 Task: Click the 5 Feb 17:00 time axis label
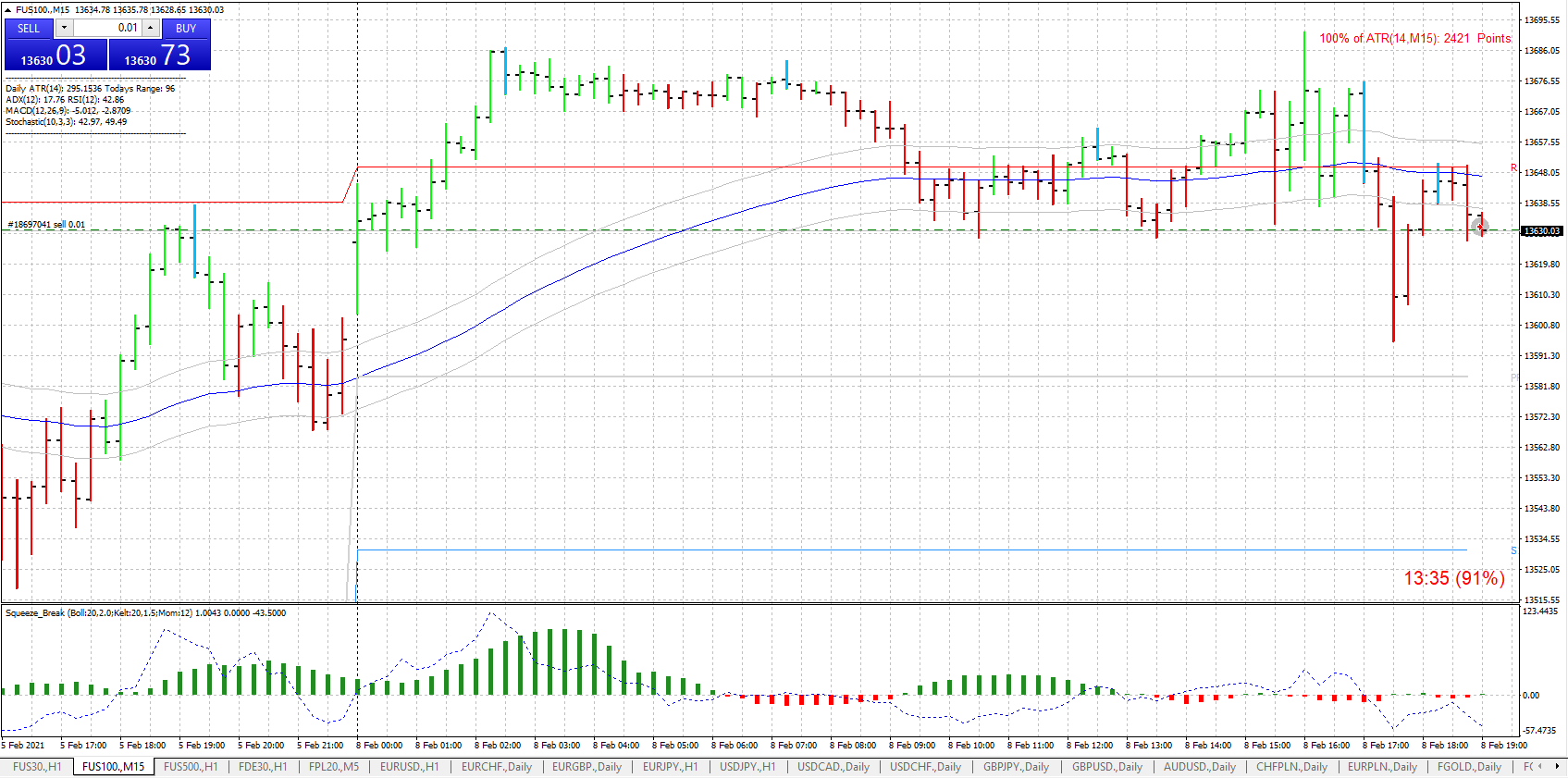[83, 746]
